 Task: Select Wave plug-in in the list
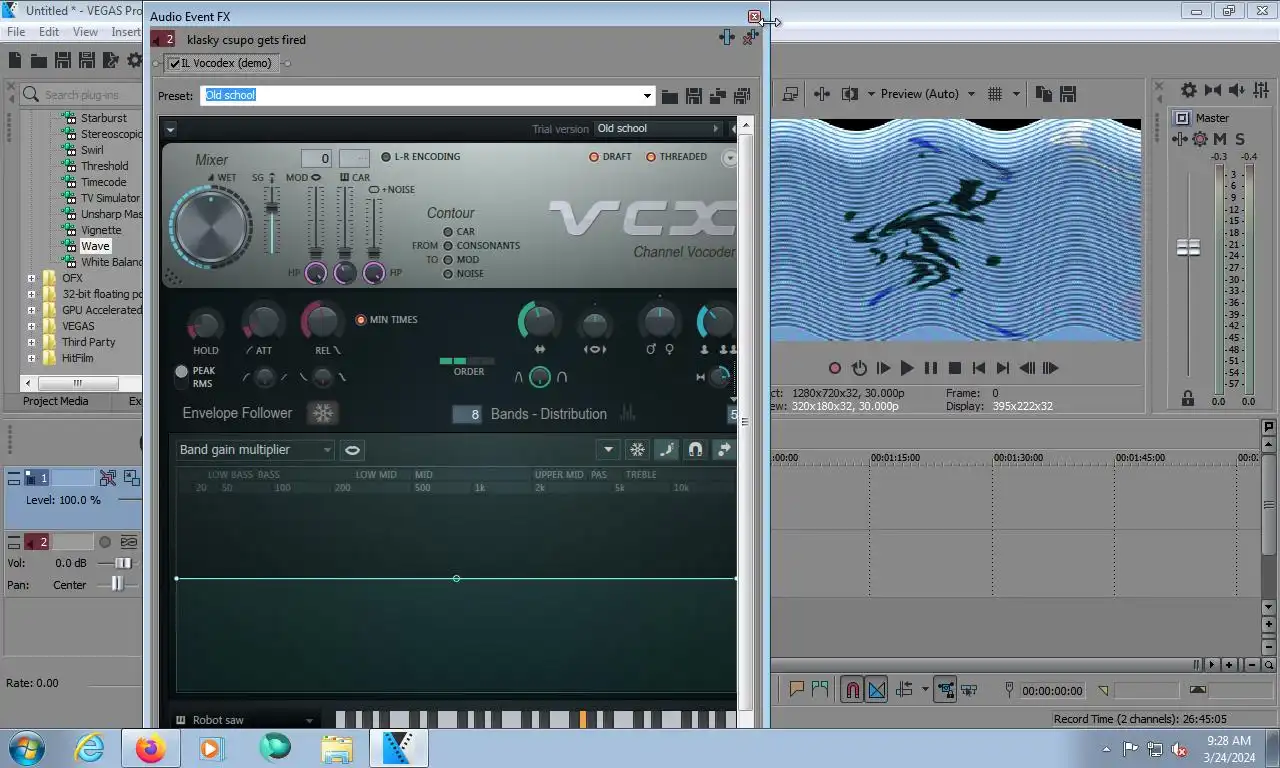pos(95,246)
